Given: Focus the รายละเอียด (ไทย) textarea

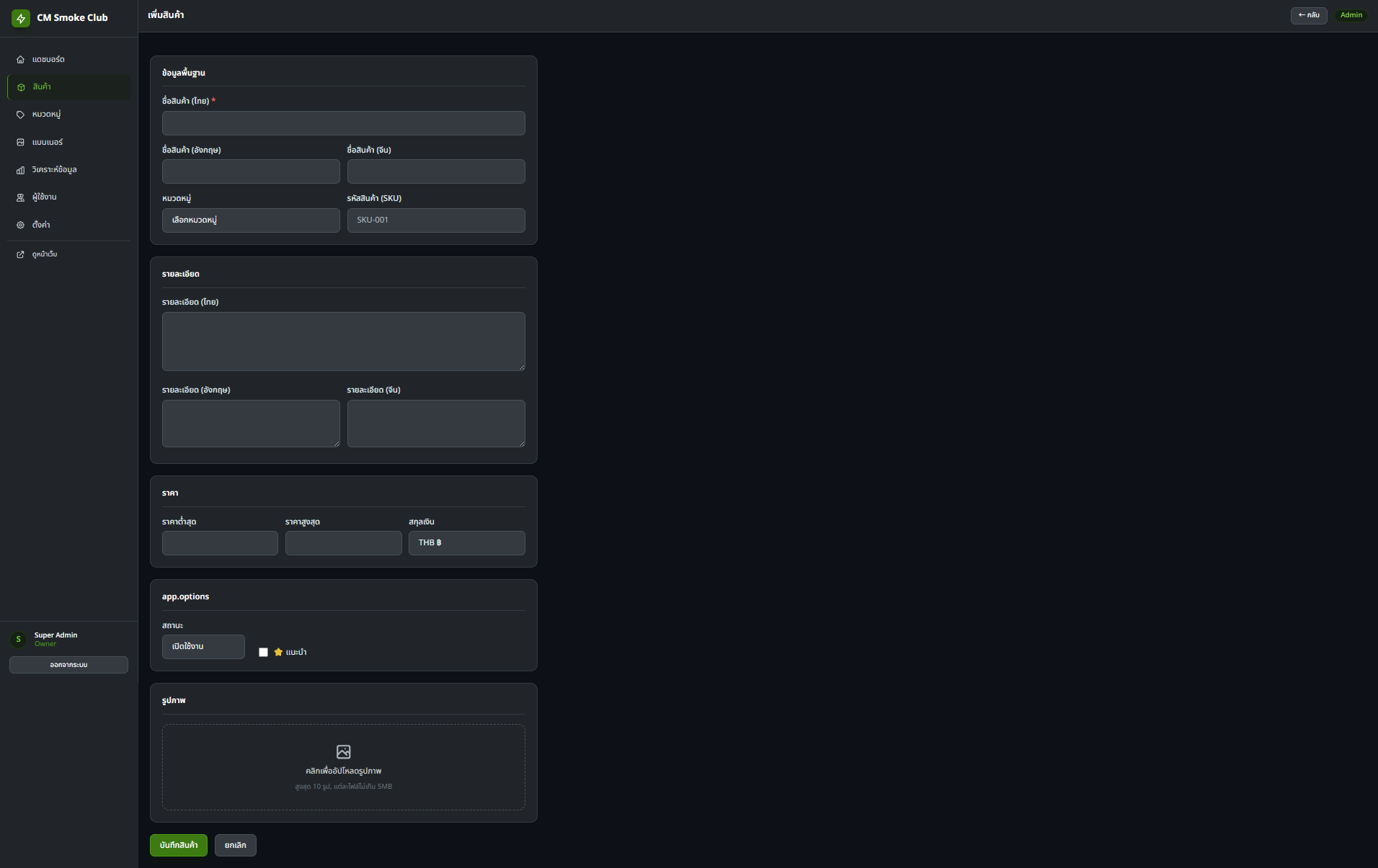Looking at the screenshot, I should point(344,341).
